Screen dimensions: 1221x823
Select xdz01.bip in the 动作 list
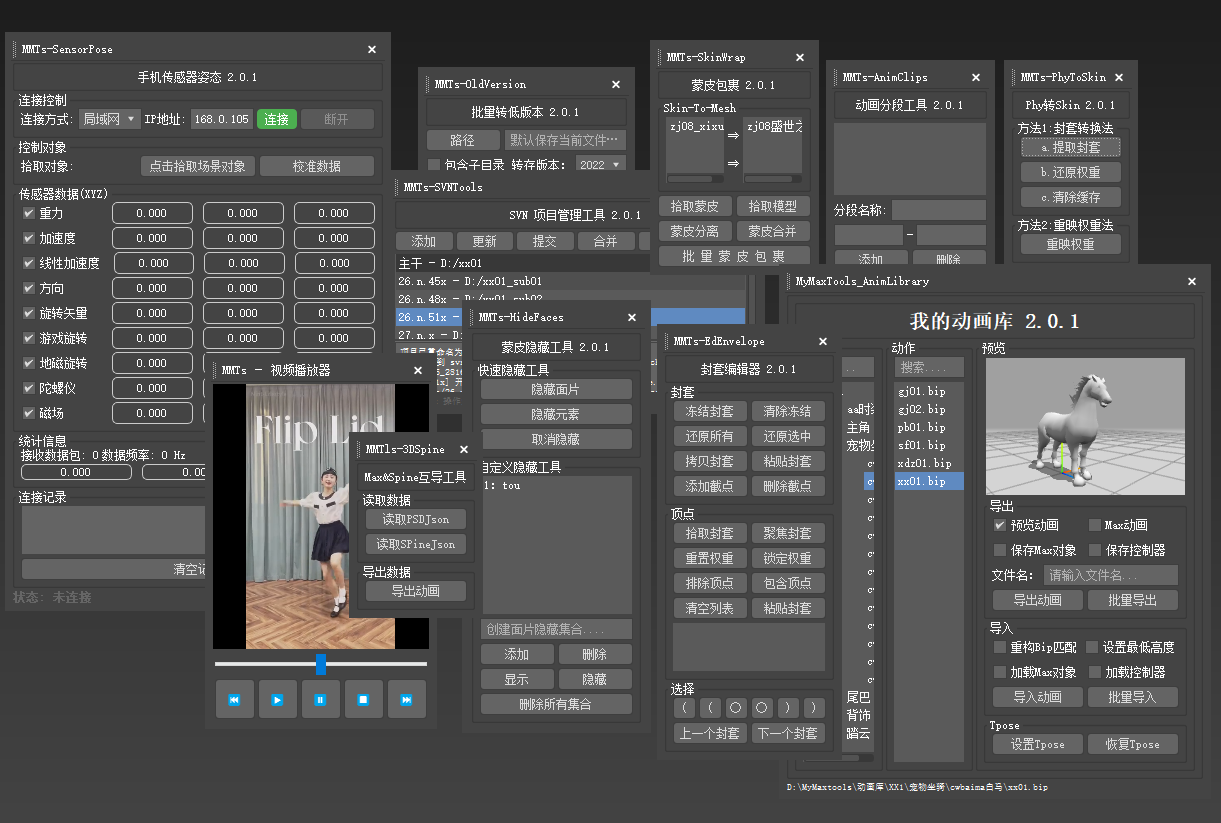pos(924,463)
